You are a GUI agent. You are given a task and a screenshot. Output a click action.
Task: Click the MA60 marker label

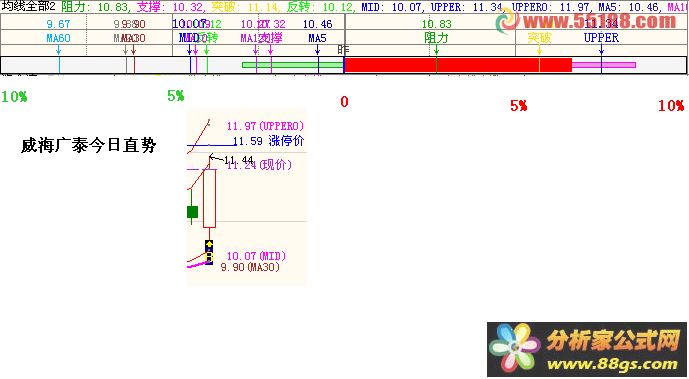pyautogui.click(x=58, y=39)
